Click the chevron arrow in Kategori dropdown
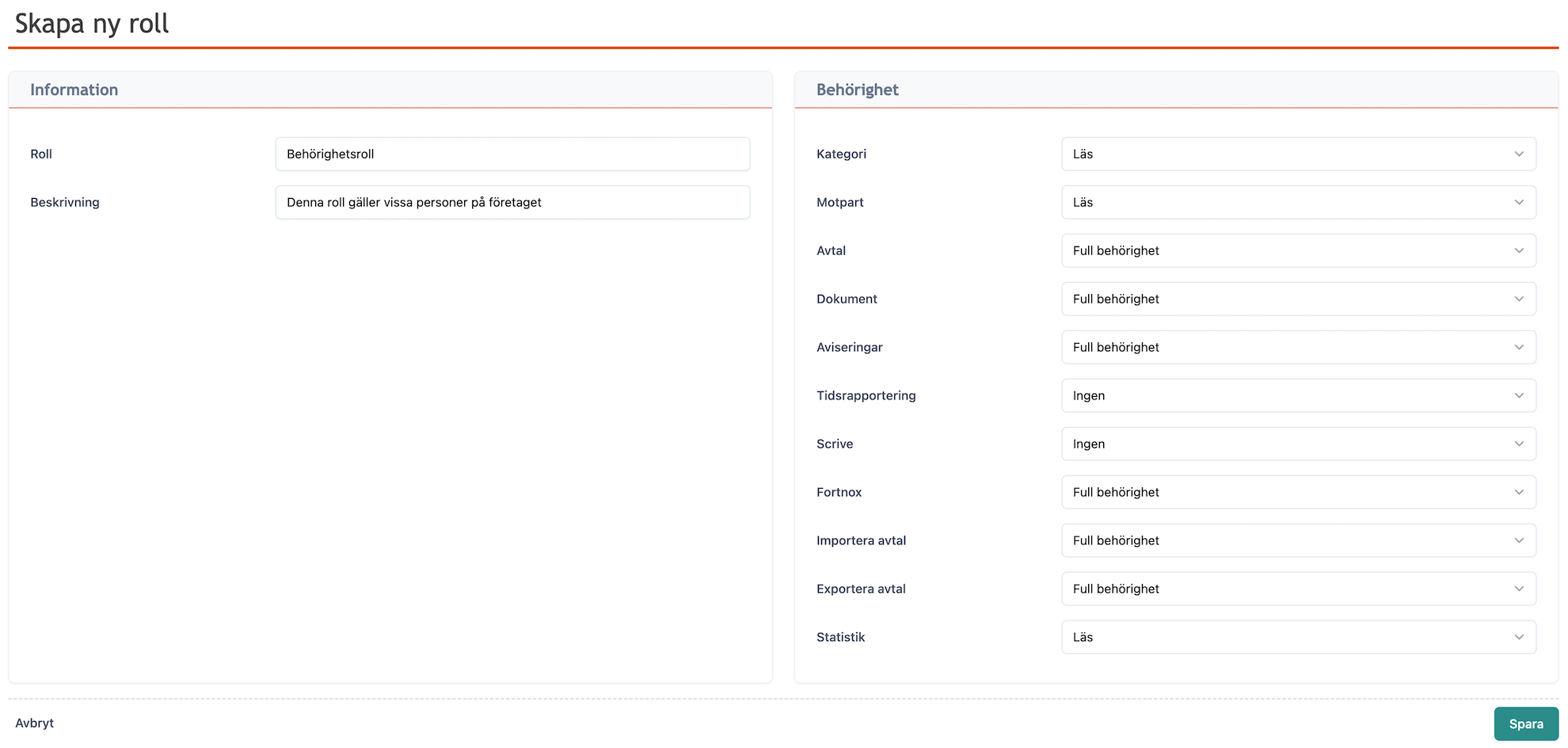The height and width of the screenshot is (748, 1568). [1518, 154]
